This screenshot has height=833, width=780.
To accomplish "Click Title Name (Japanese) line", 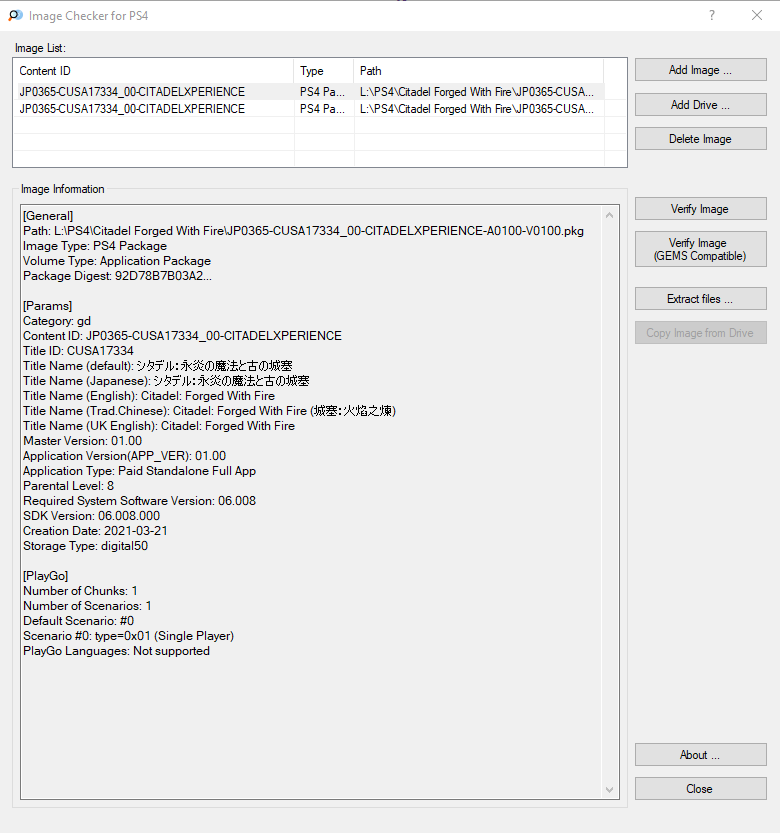I will tap(166, 381).
